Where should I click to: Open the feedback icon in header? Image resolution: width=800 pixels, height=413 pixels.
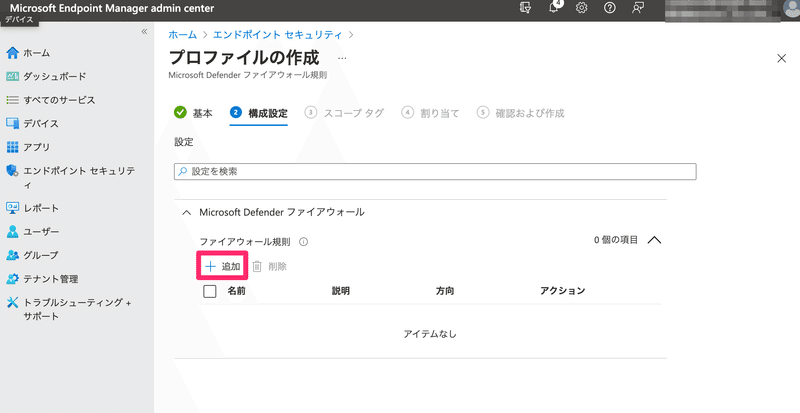[637, 8]
